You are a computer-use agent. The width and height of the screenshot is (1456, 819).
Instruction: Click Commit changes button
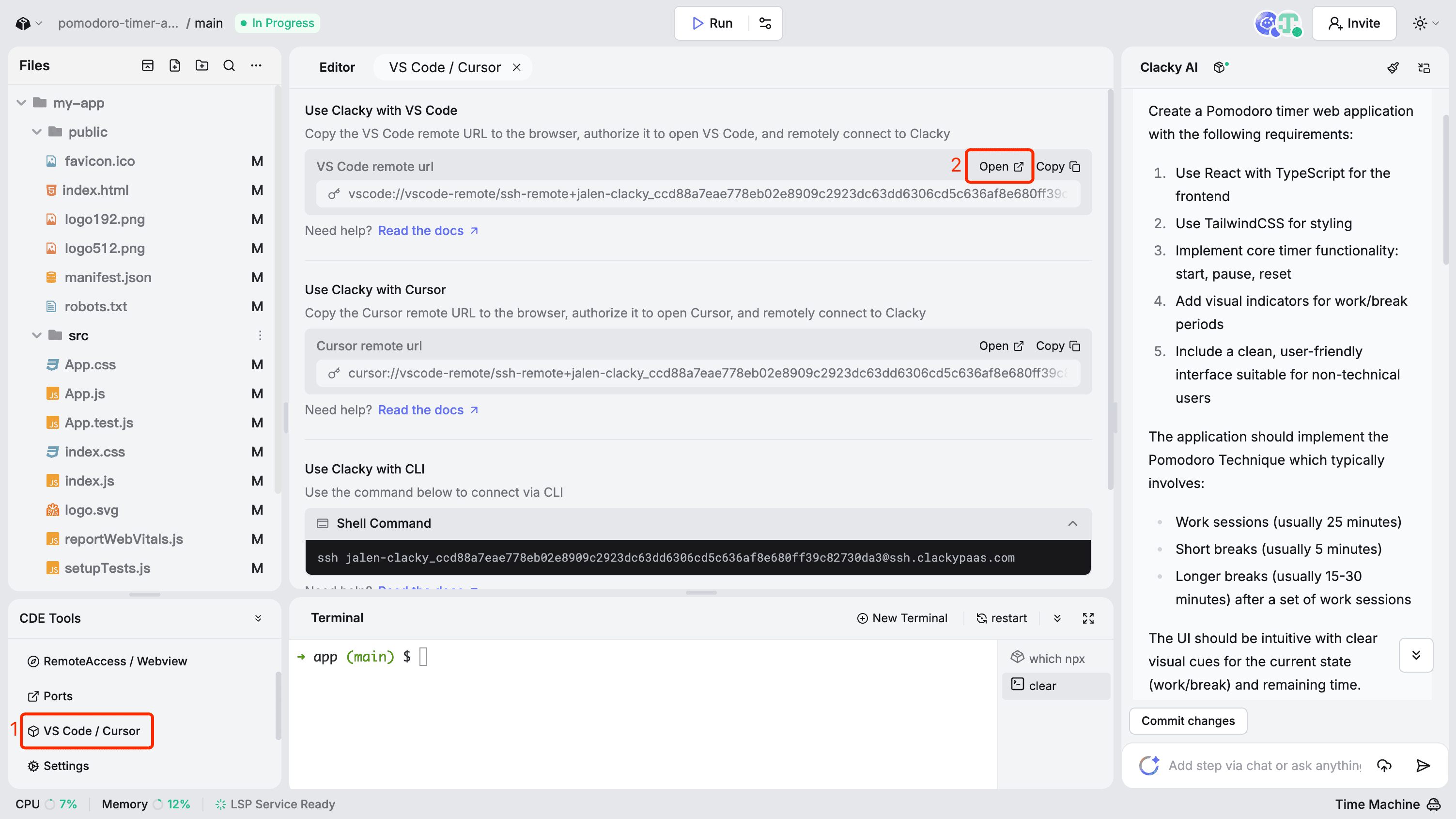(x=1188, y=721)
